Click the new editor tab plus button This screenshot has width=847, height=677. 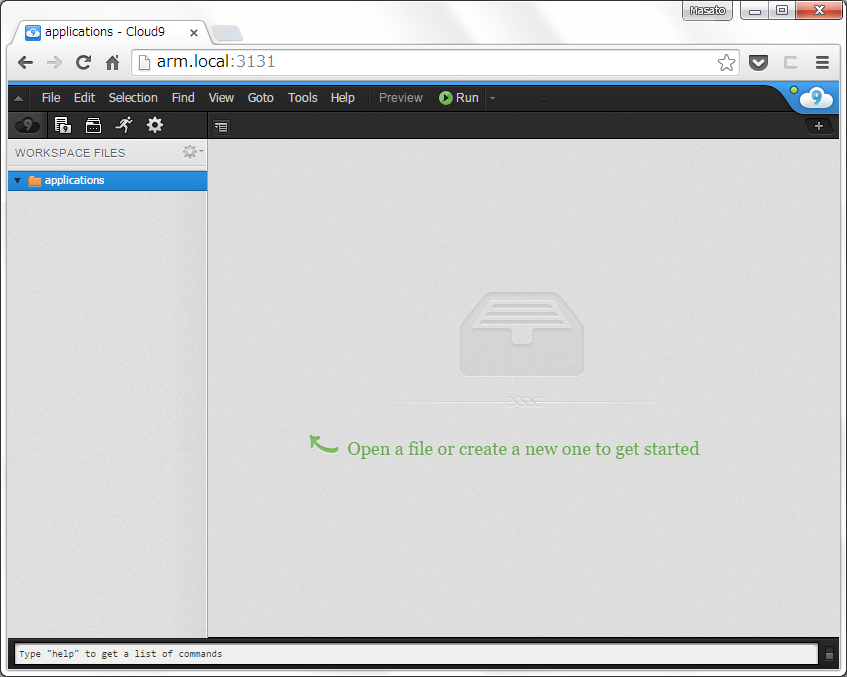[820, 126]
